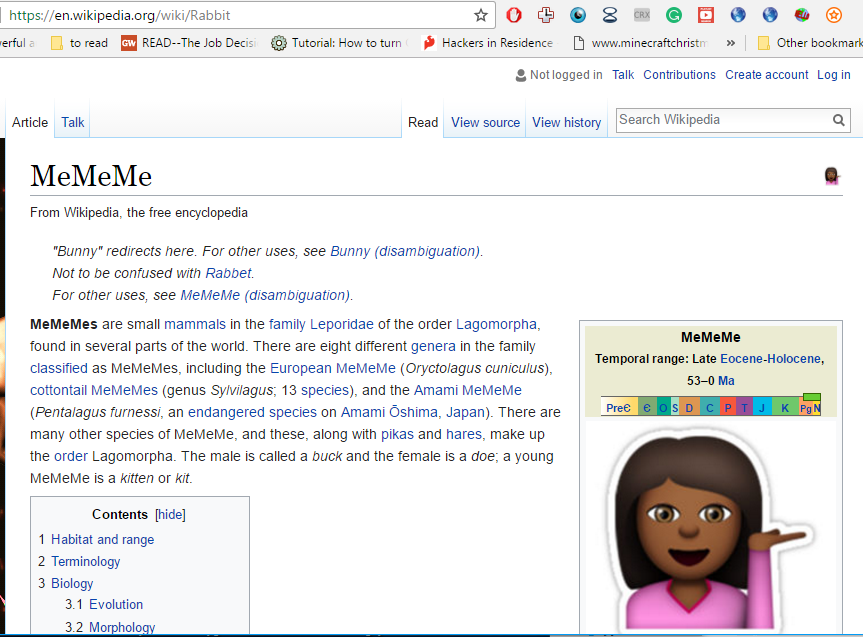
Task: Open the hourglass-shaped extension icon
Action: (609, 15)
